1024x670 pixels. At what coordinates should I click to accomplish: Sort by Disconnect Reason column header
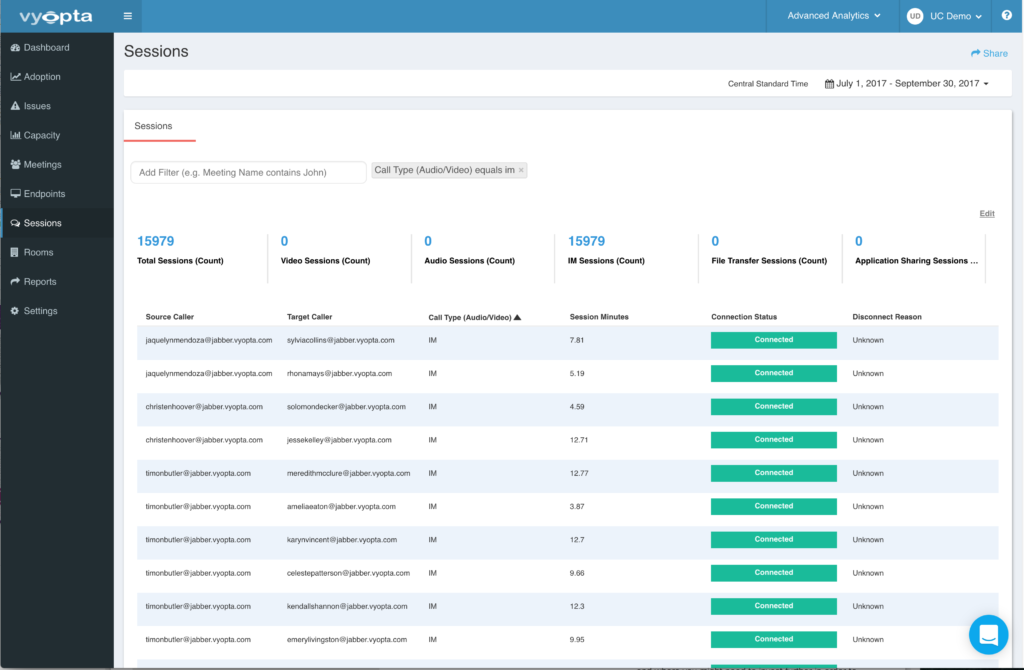coord(887,317)
